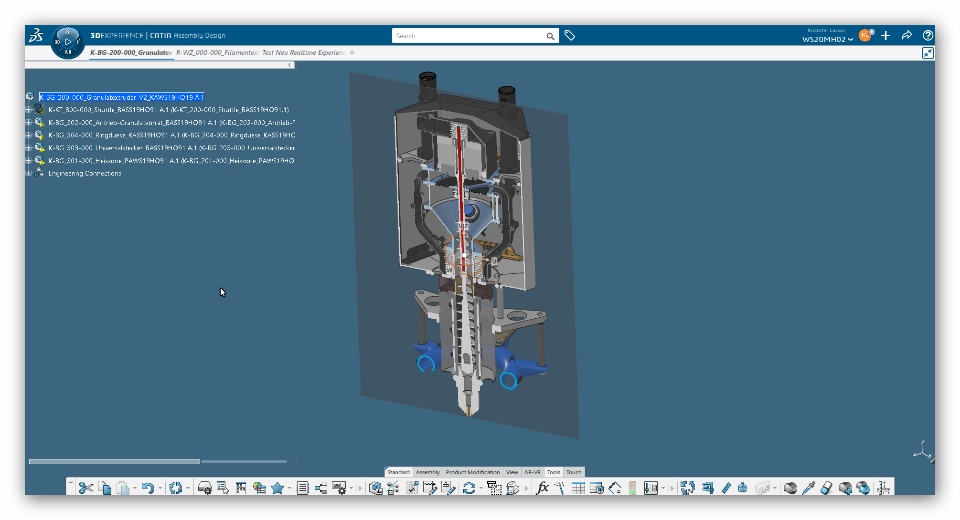The height and width of the screenshot is (520, 960).
Task: Expand the Engineering Connections node
Action: [29, 173]
